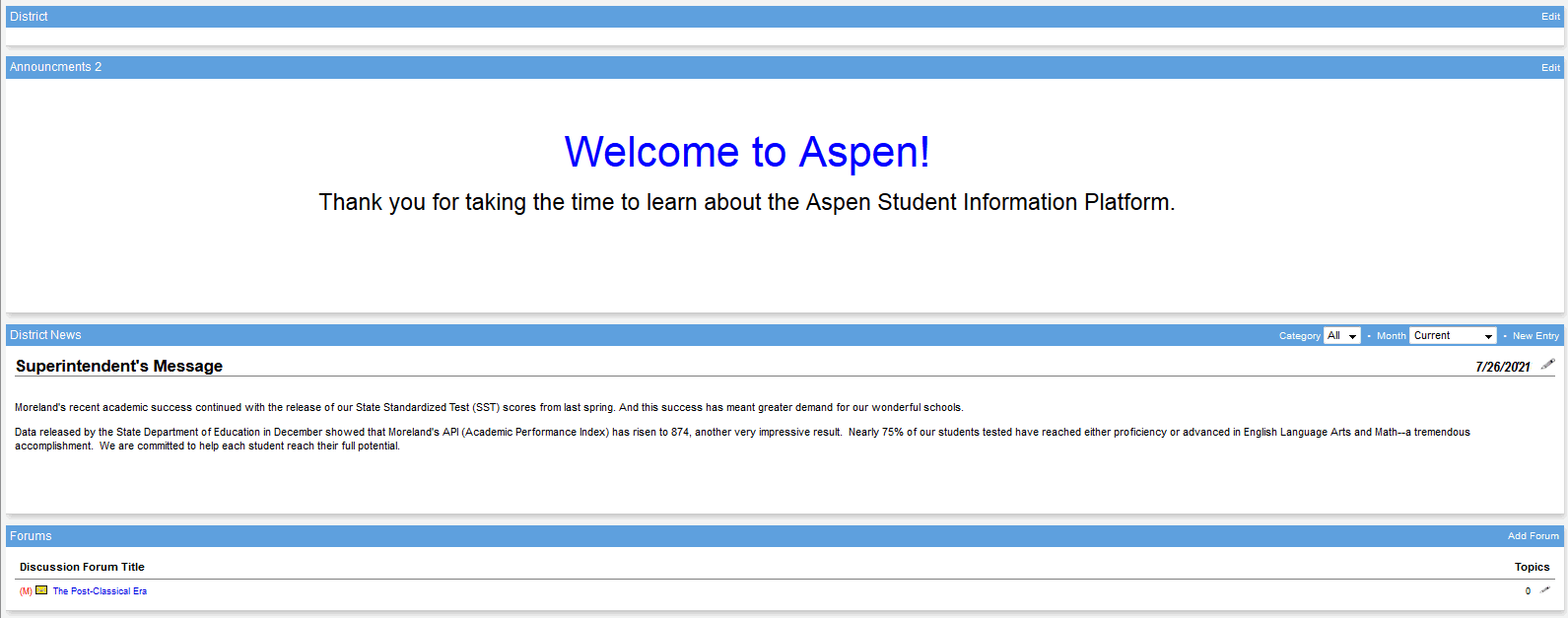
Task: Edit The Post-Classical Era forum via pencil icon
Action: (1544, 590)
